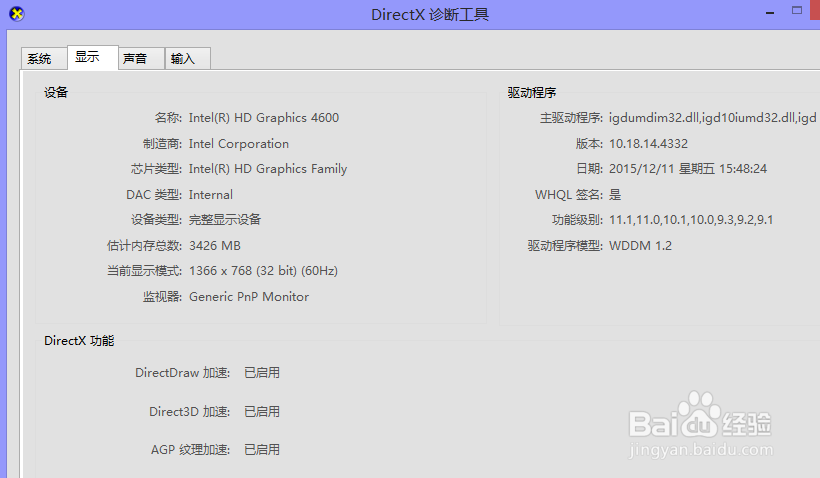
Task: Select device name Intel(R) HD Graphics 4600
Action: pos(264,118)
